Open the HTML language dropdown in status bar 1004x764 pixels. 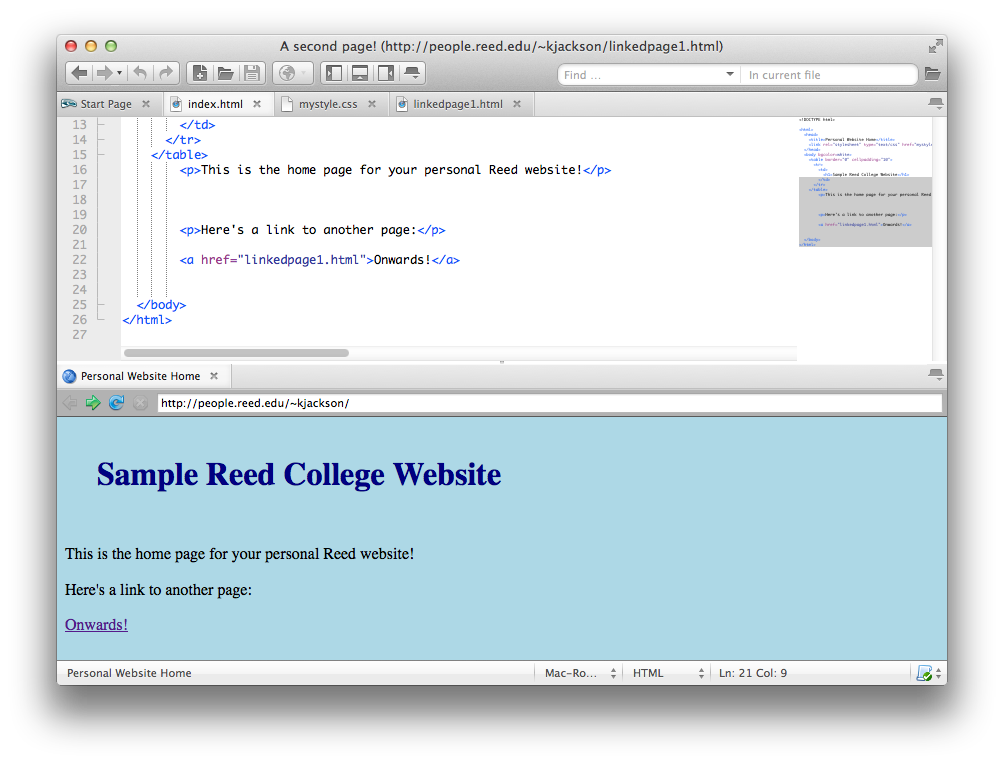tap(667, 673)
